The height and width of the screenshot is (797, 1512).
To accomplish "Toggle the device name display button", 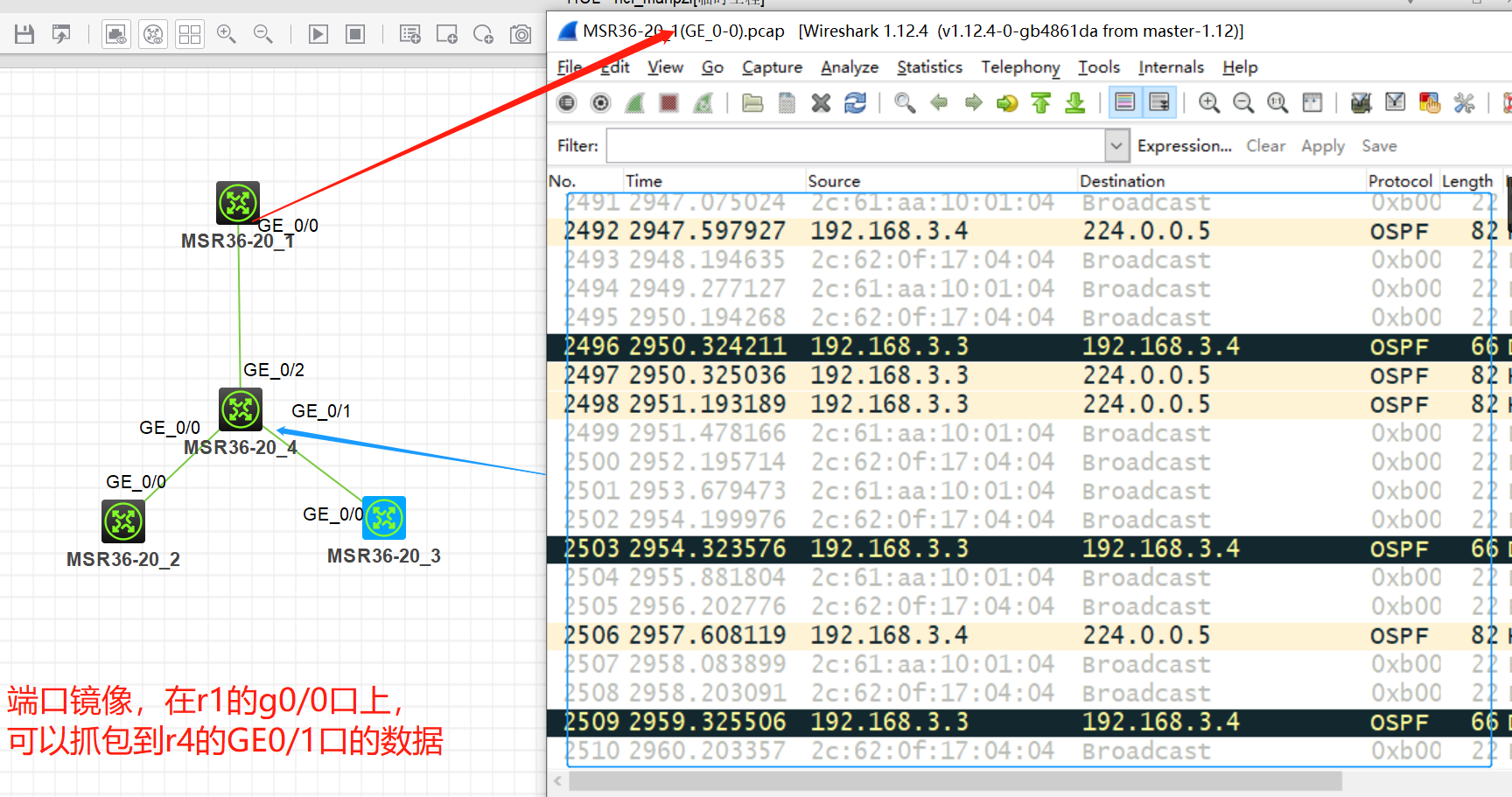I will pyautogui.click(x=153, y=34).
